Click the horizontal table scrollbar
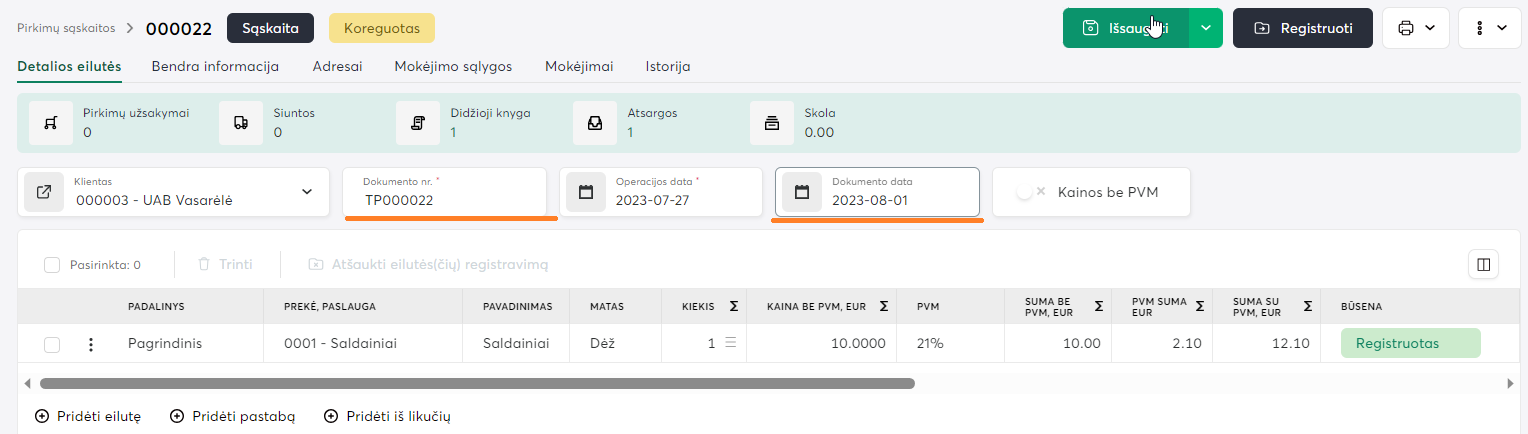Screen dimensions: 1528x434 tap(477, 383)
